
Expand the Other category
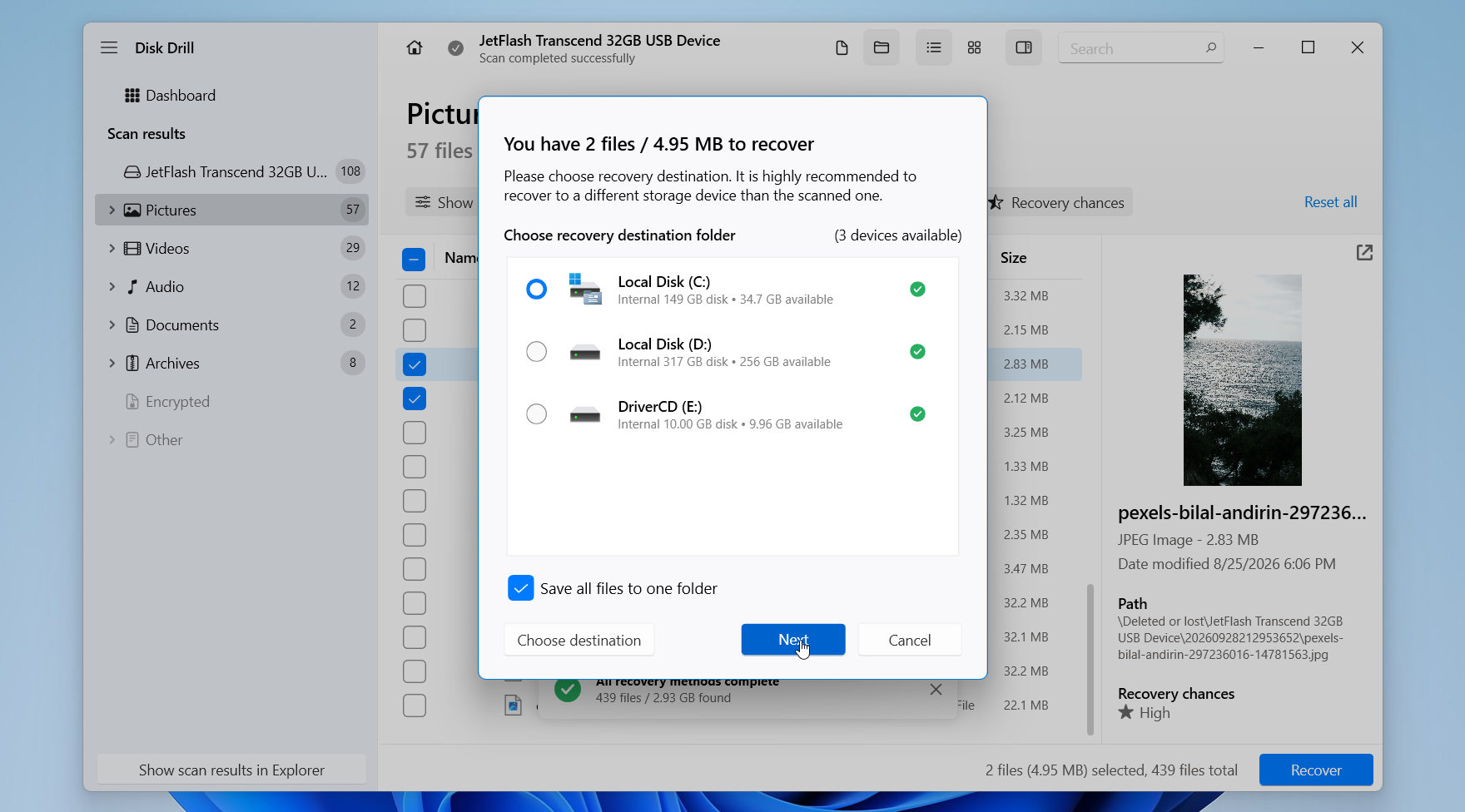112,439
